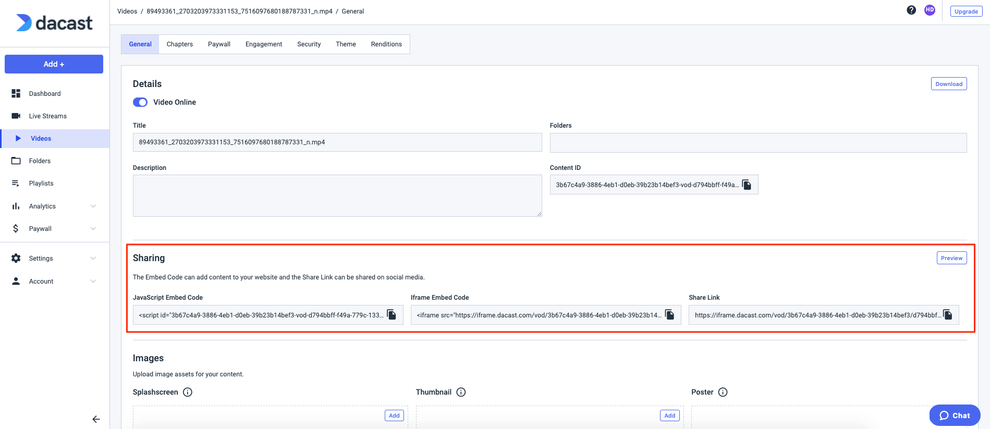Screen dimensions: 990x429
Task: Click the Account person icon
Action: pyautogui.click(x=16, y=281)
